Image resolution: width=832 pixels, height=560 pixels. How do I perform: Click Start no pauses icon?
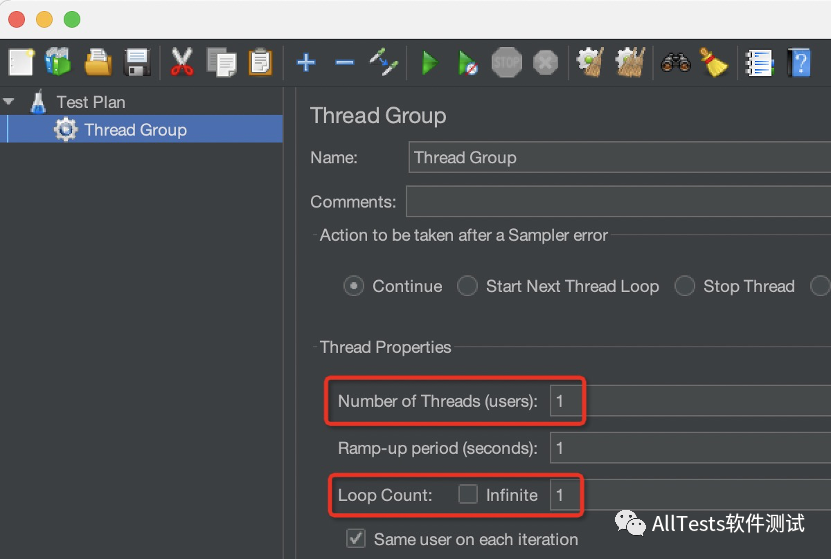click(468, 63)
